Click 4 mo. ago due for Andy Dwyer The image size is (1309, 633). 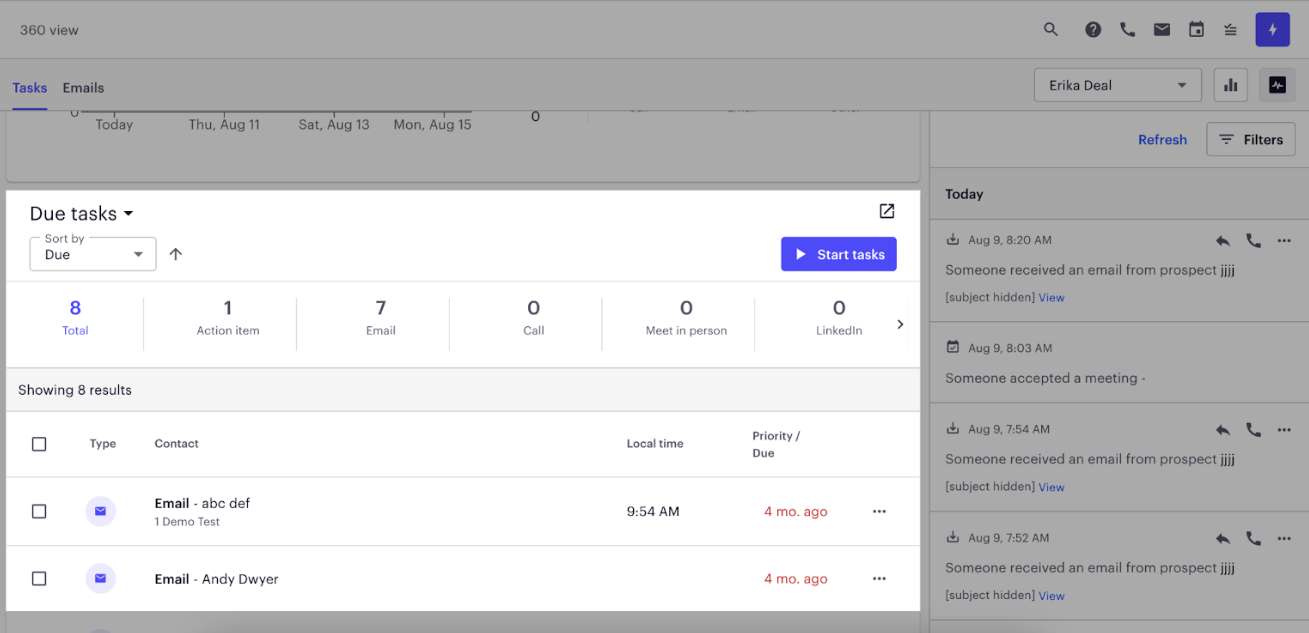(796, 578)
